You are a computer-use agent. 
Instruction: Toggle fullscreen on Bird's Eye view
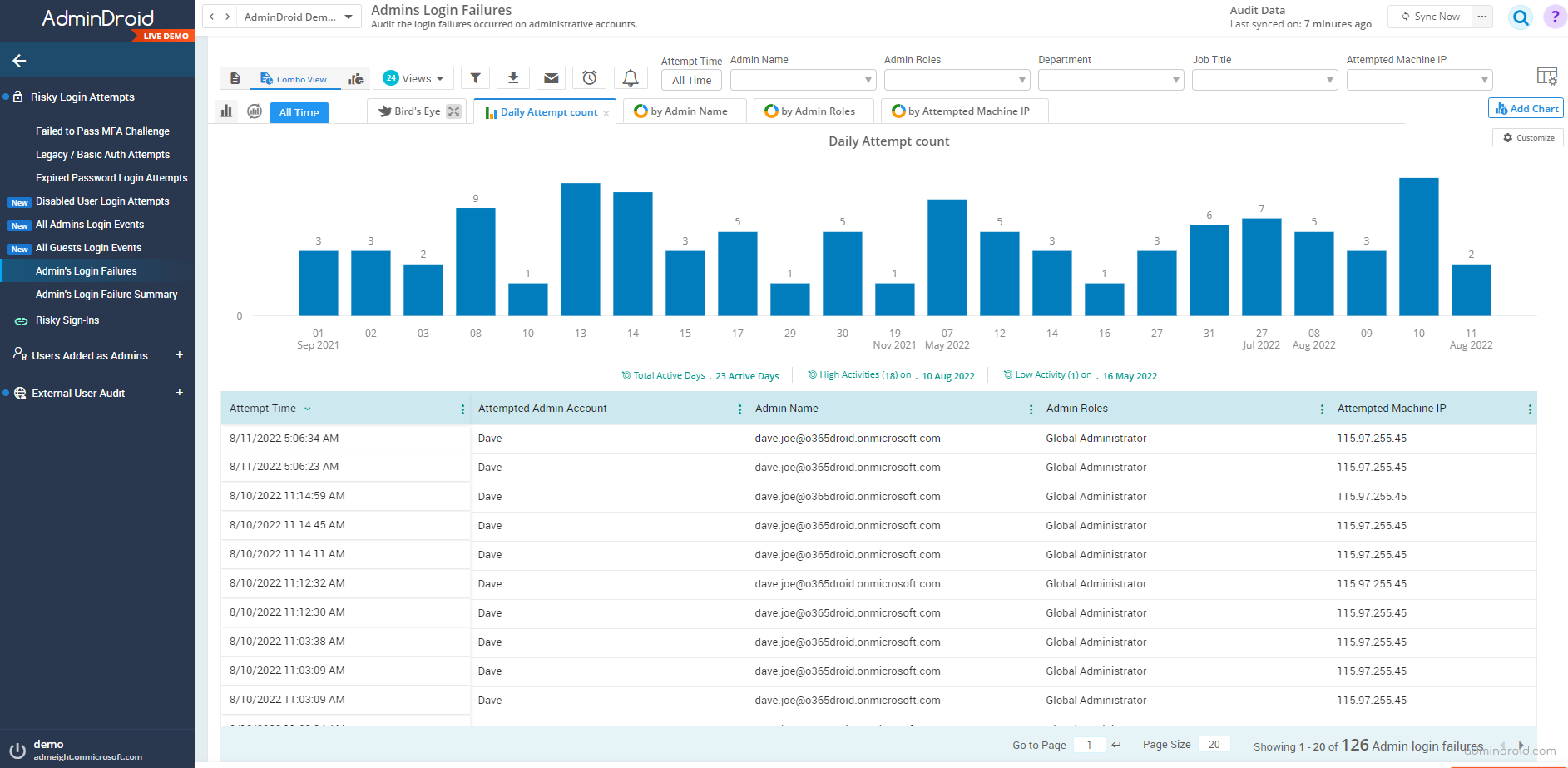pyautogui.click(x=453, y=110)
